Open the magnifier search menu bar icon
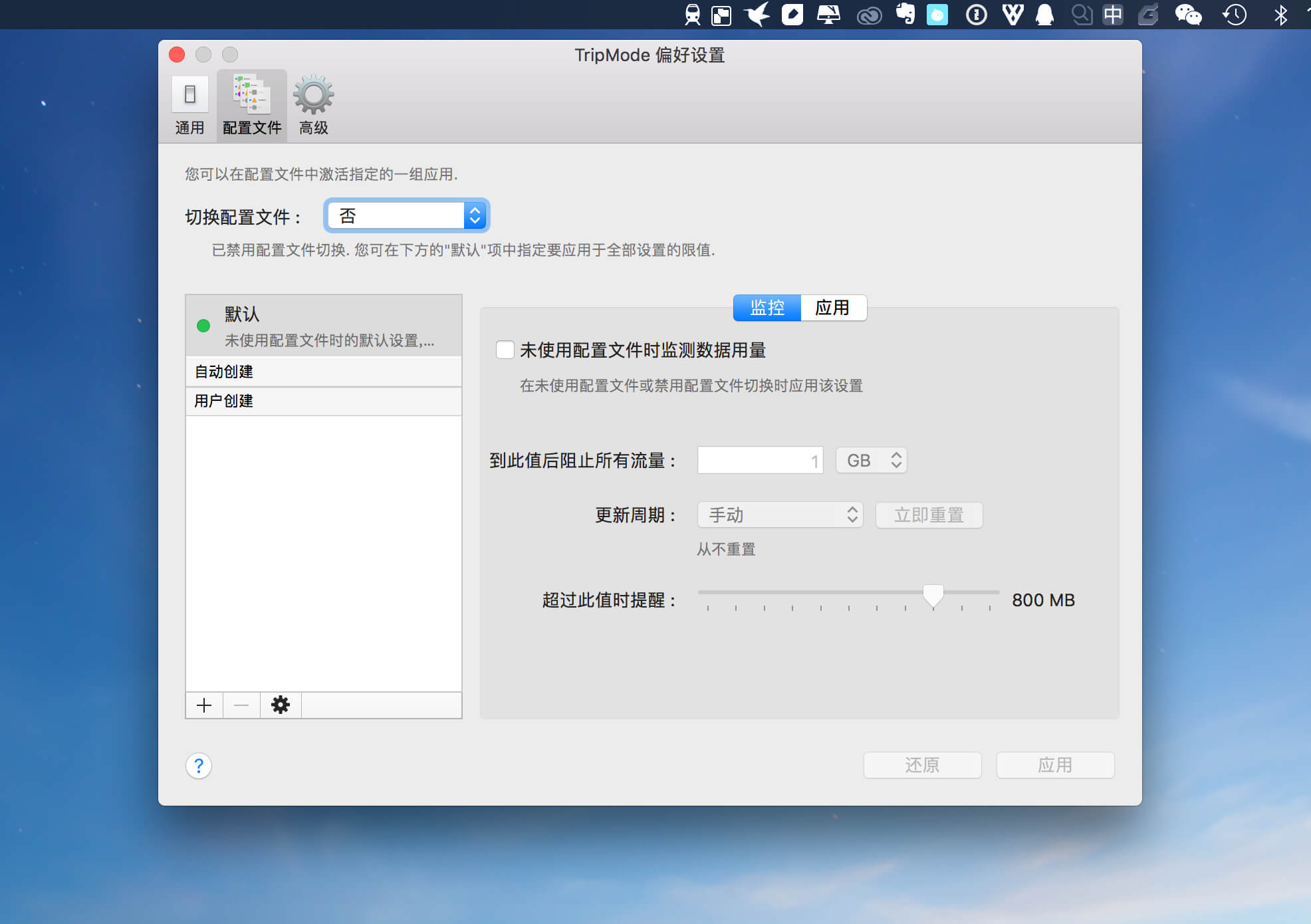 point(1082,15)
